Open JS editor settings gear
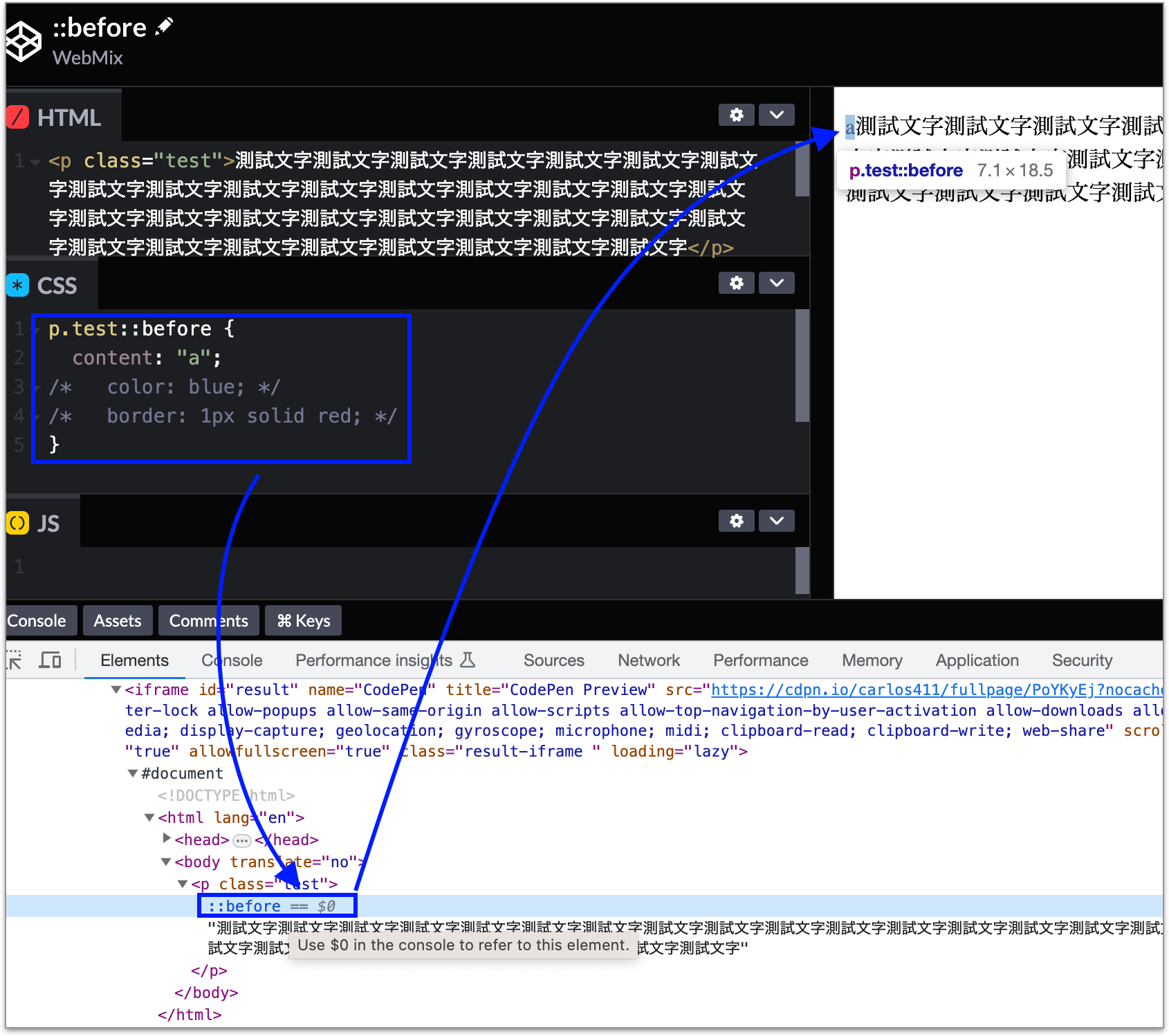Screen dimensions: 1169x1036 click(x=736, y=521)
